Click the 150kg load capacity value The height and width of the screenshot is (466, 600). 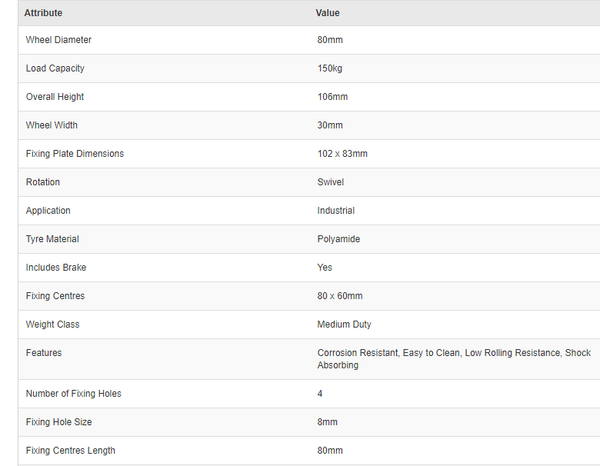click(x=331, y=68)
